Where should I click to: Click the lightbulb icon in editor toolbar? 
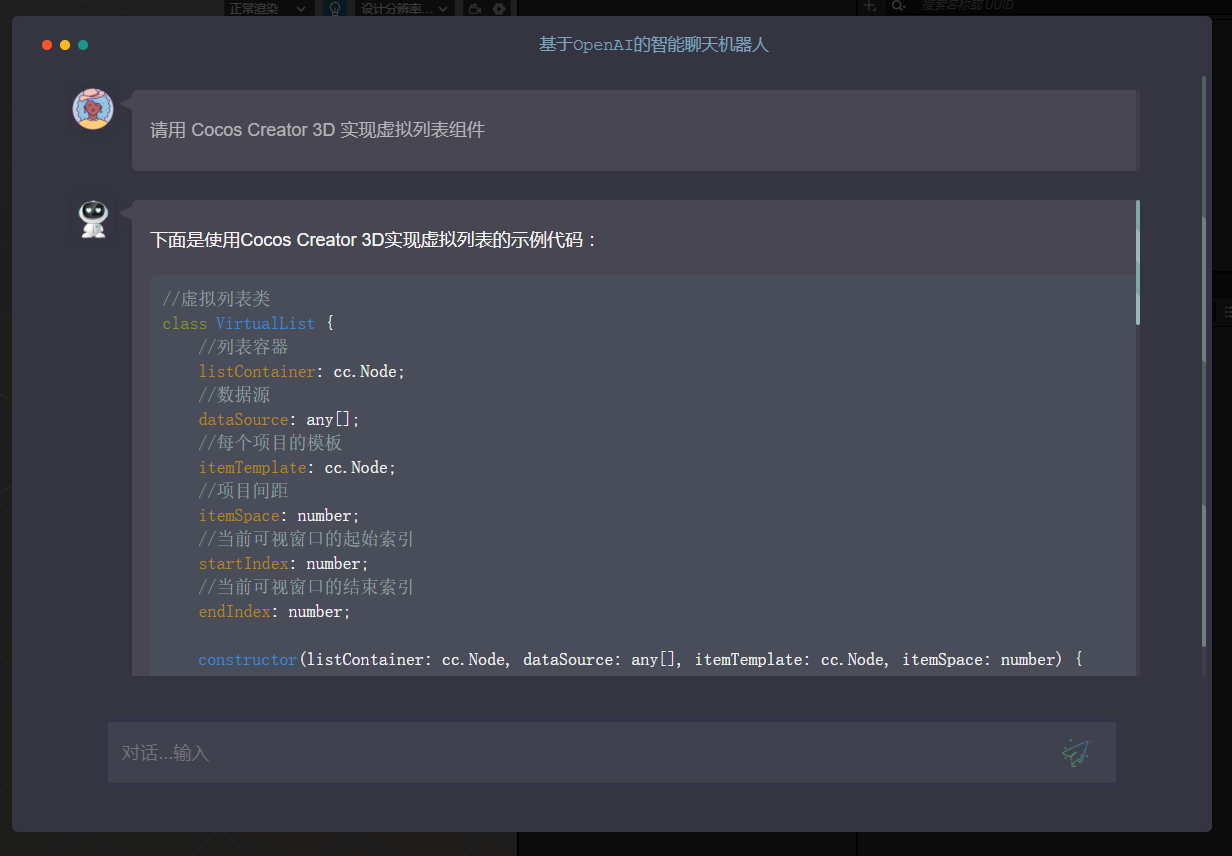[x=335, y=8]
